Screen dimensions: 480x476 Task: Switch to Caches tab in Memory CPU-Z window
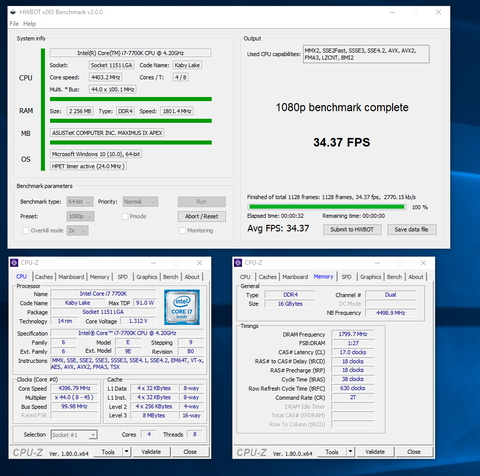pos(267,277)
